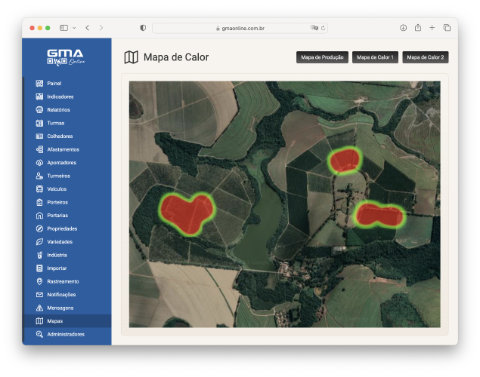This screenshot has height=377, width=480.
Task: Open the Rastreamento menu item
Action: [x=67, y=281]
